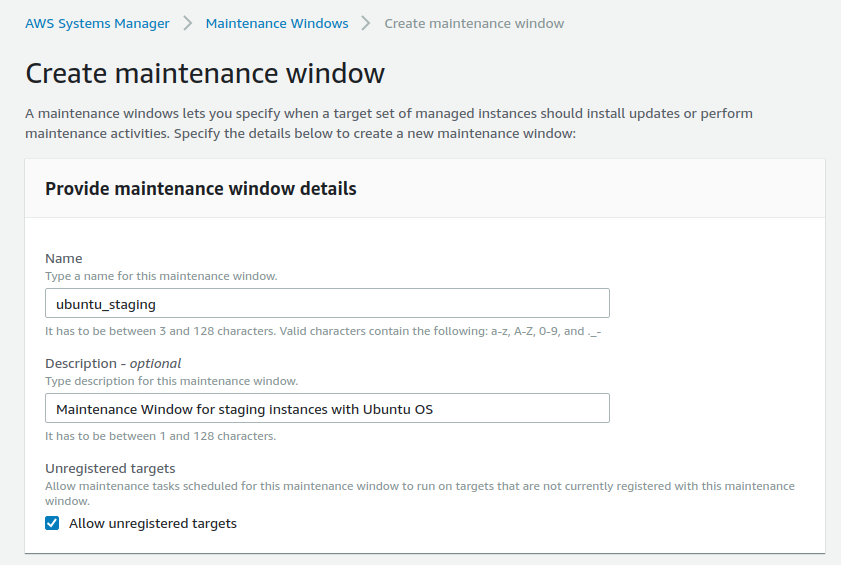
Task: Click into the Description text field
Action: (x=327, y=408)
